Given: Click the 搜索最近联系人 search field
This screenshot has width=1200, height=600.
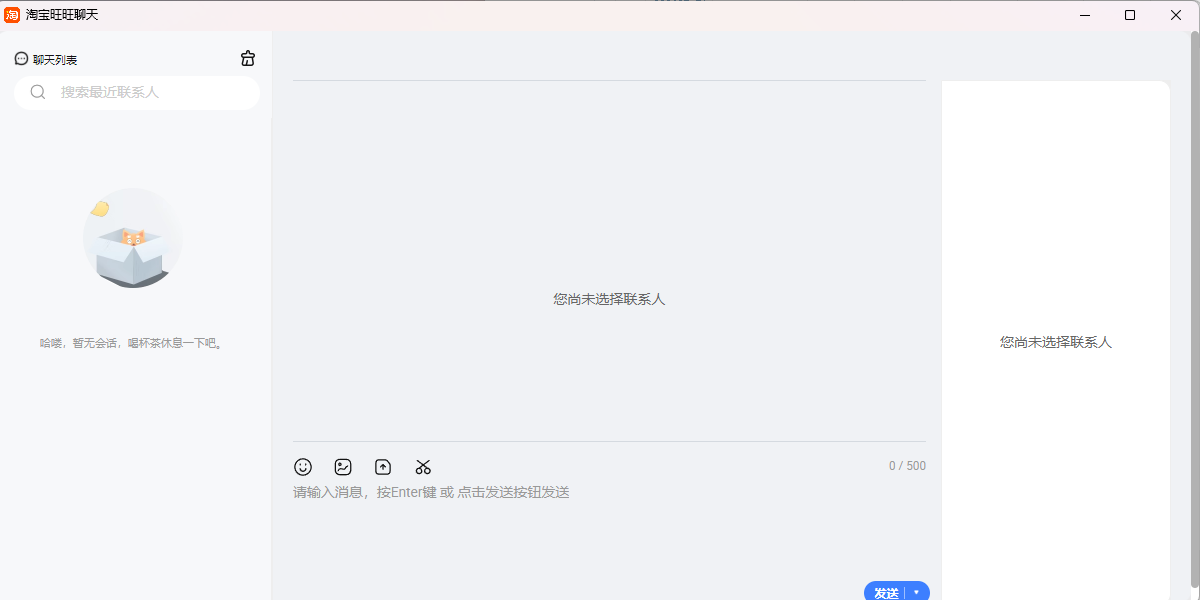Looking at the screenshot, I should coord(137,93).
